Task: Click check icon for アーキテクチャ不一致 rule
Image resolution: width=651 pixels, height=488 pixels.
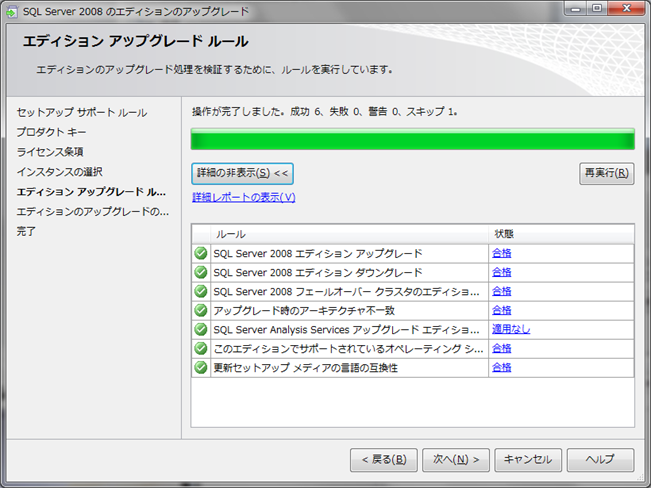Action: (x=201, y=310)
